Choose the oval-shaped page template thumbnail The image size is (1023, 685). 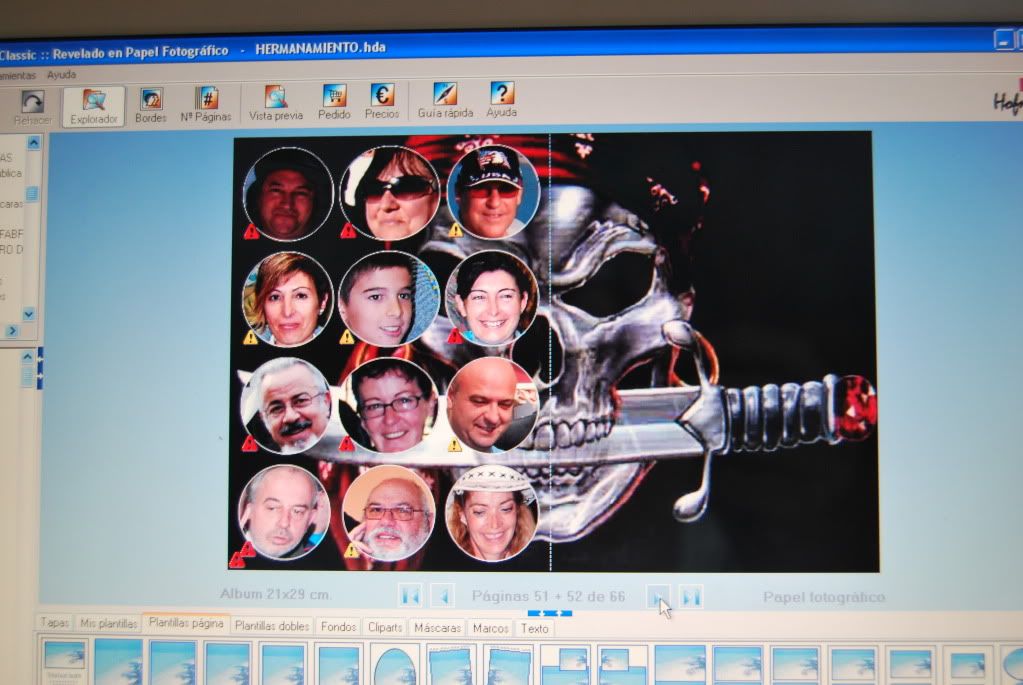[x=395, y=665]
